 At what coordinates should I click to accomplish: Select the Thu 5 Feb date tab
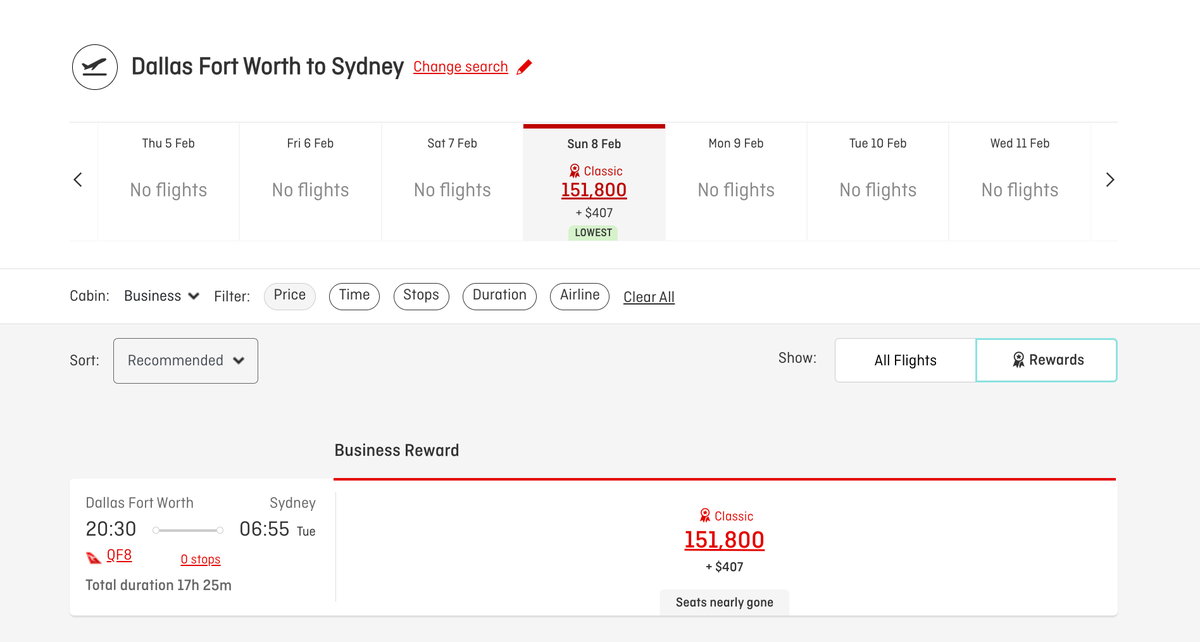[x=168, y=180]
